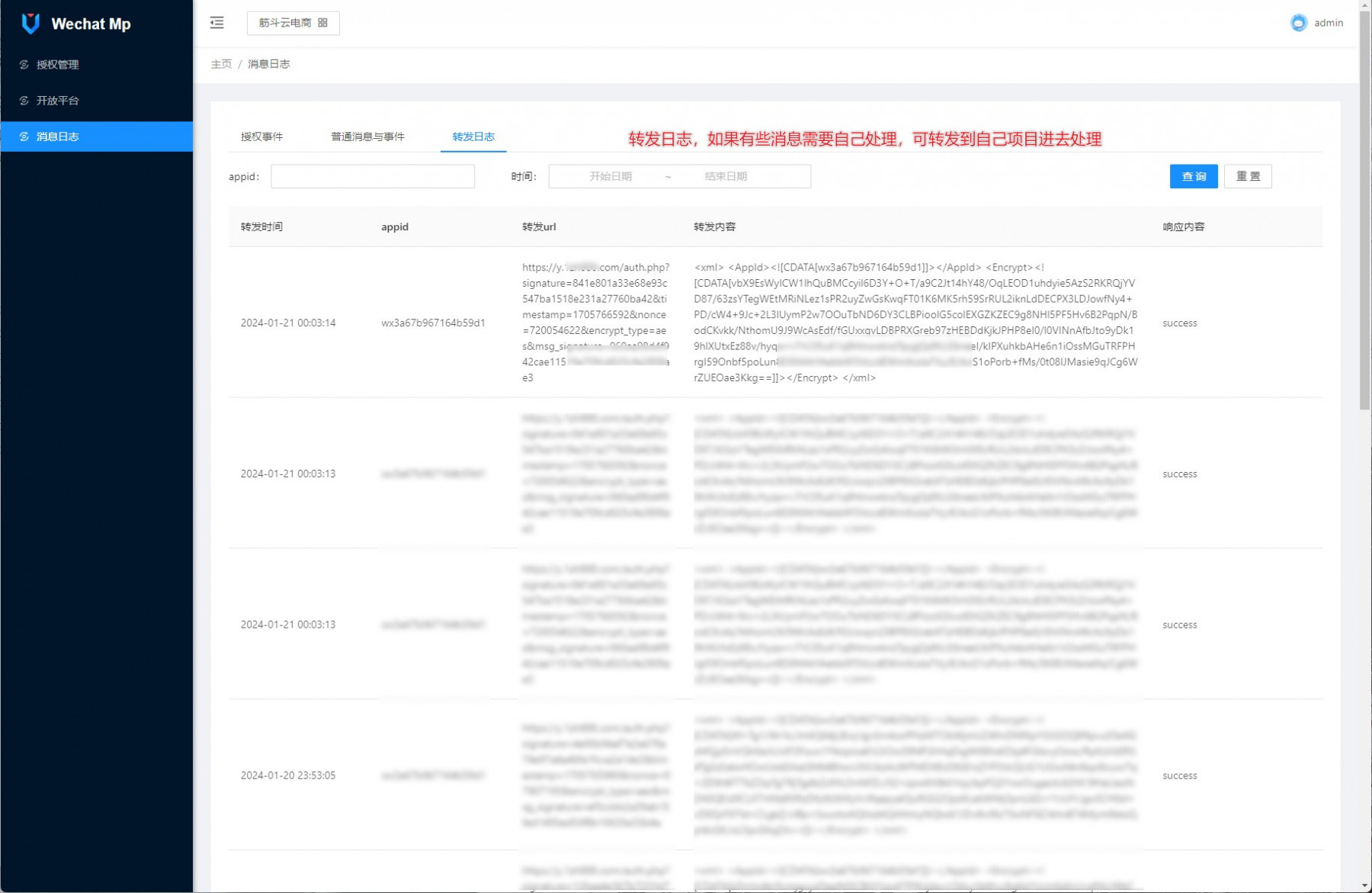Click success in the 23:53:05 row
This screenshot has width=1372, height=893.
(x=1179, y=776)
